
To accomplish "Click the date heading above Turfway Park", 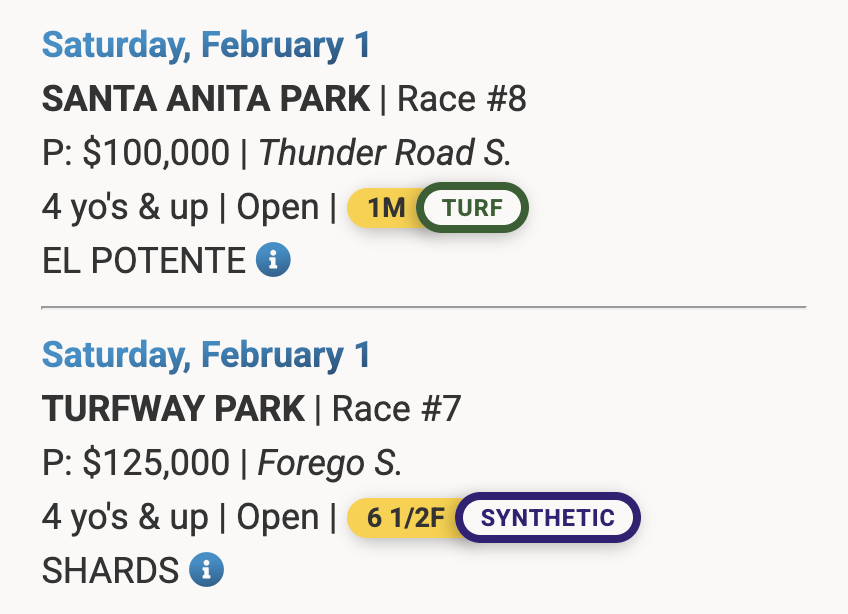I will [x=206, y=355].
